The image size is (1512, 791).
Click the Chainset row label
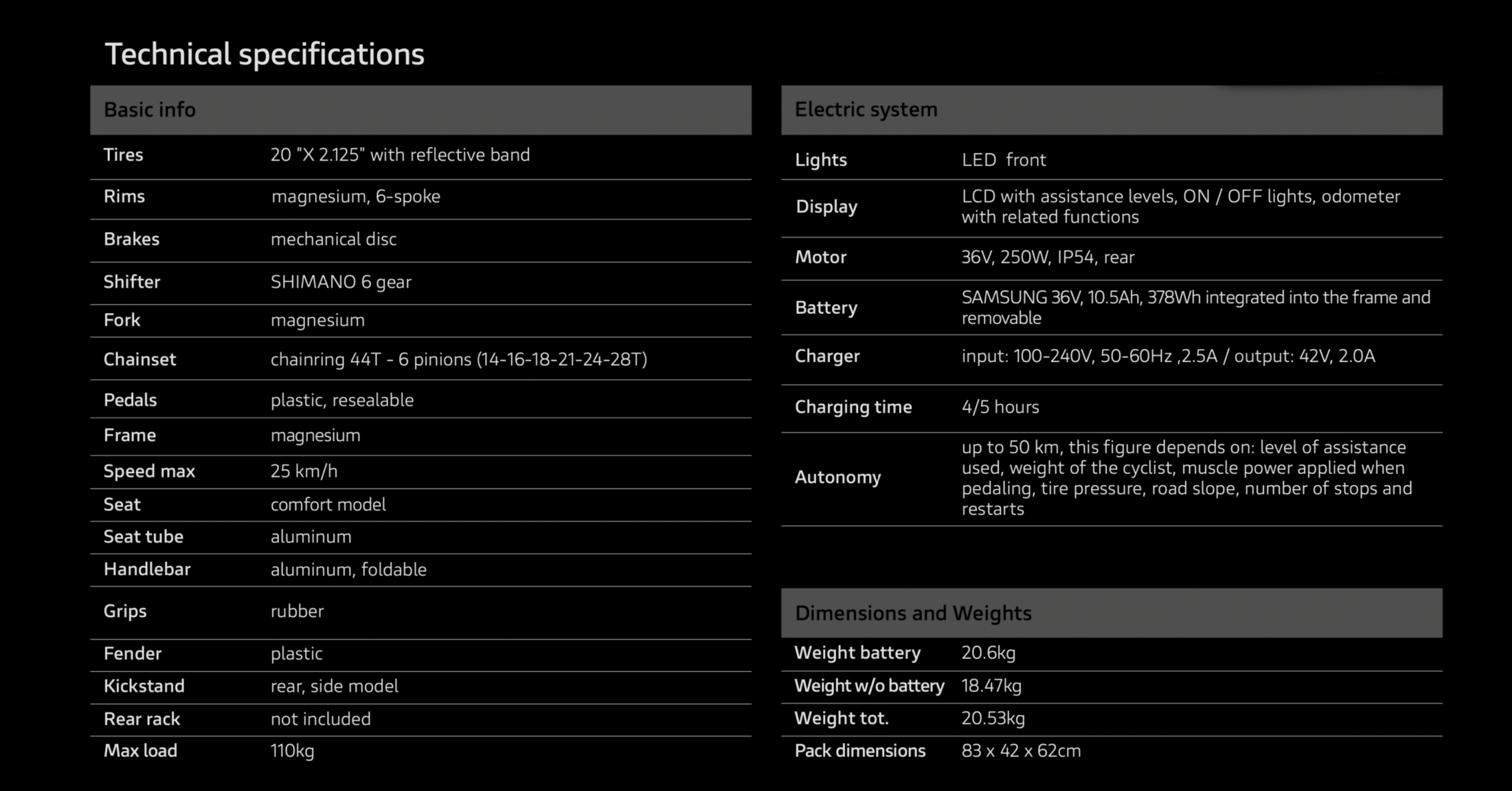click(139, 359)
